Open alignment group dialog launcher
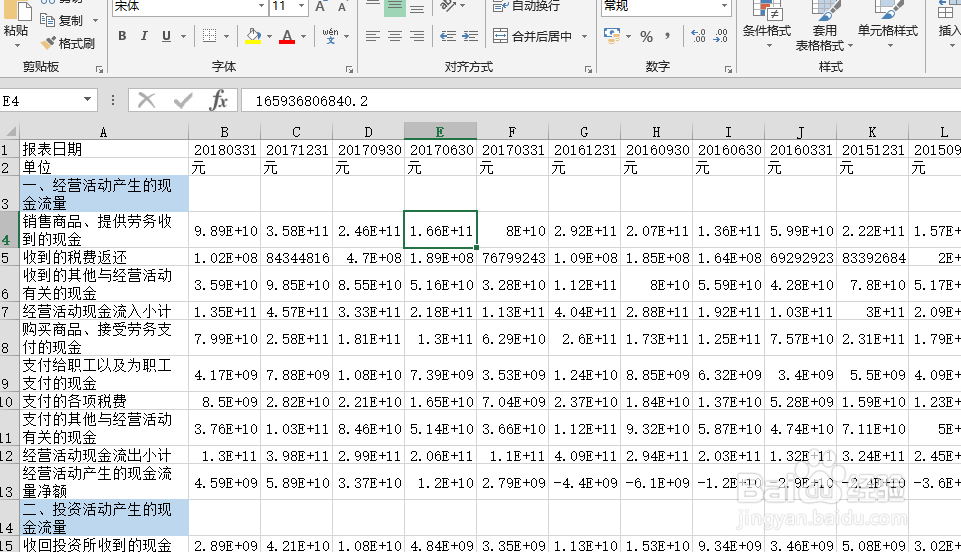The height and width of the screenshot is (552, 961). tap(588, 70)
